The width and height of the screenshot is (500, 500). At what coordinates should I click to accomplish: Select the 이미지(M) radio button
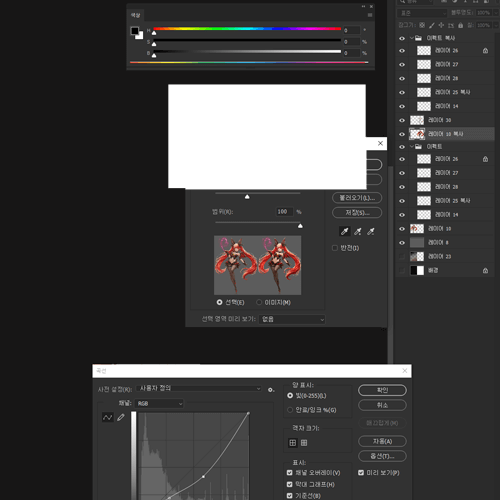(x=259, y=302)
